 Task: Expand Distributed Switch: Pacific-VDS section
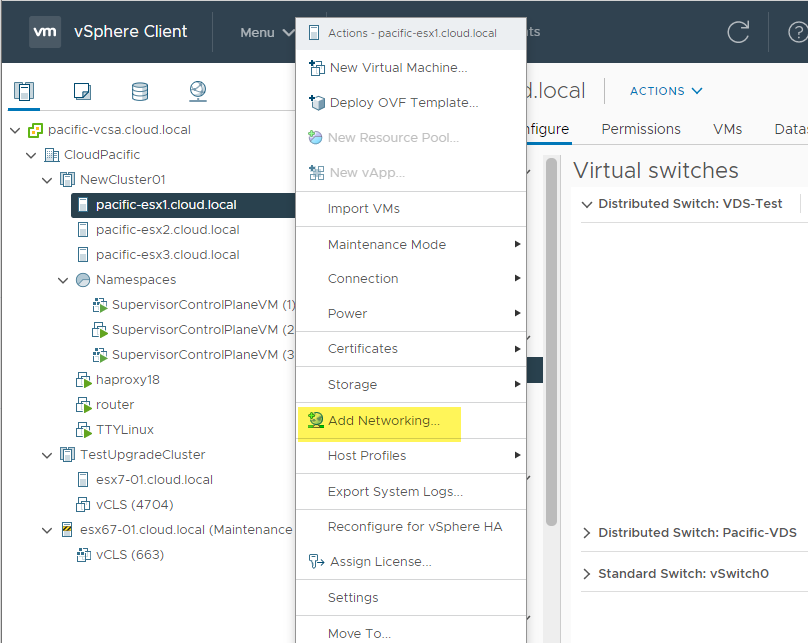click(x=586, y=533)
